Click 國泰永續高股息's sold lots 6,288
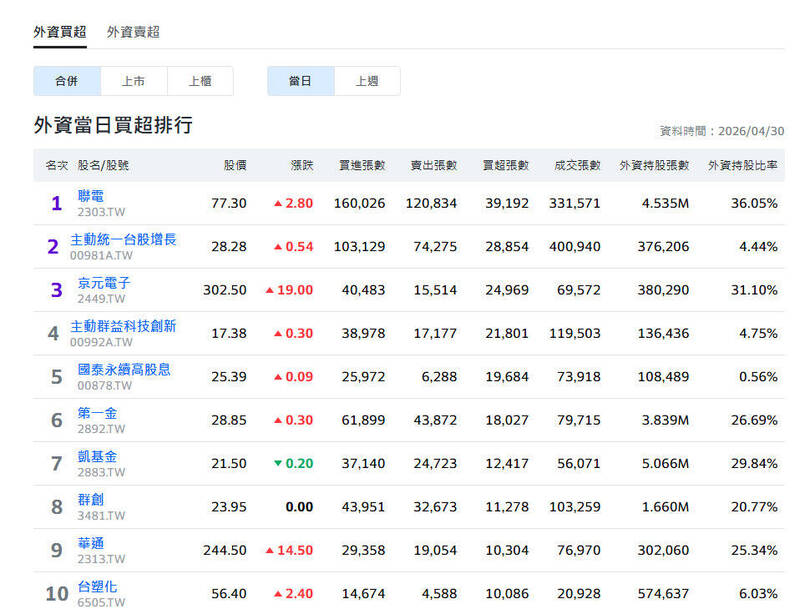This screenshot has width=800, height=609. 439,377
